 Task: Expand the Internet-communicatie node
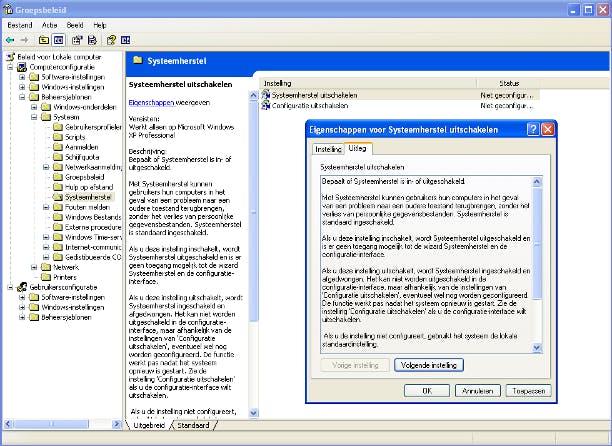[46, 247]
